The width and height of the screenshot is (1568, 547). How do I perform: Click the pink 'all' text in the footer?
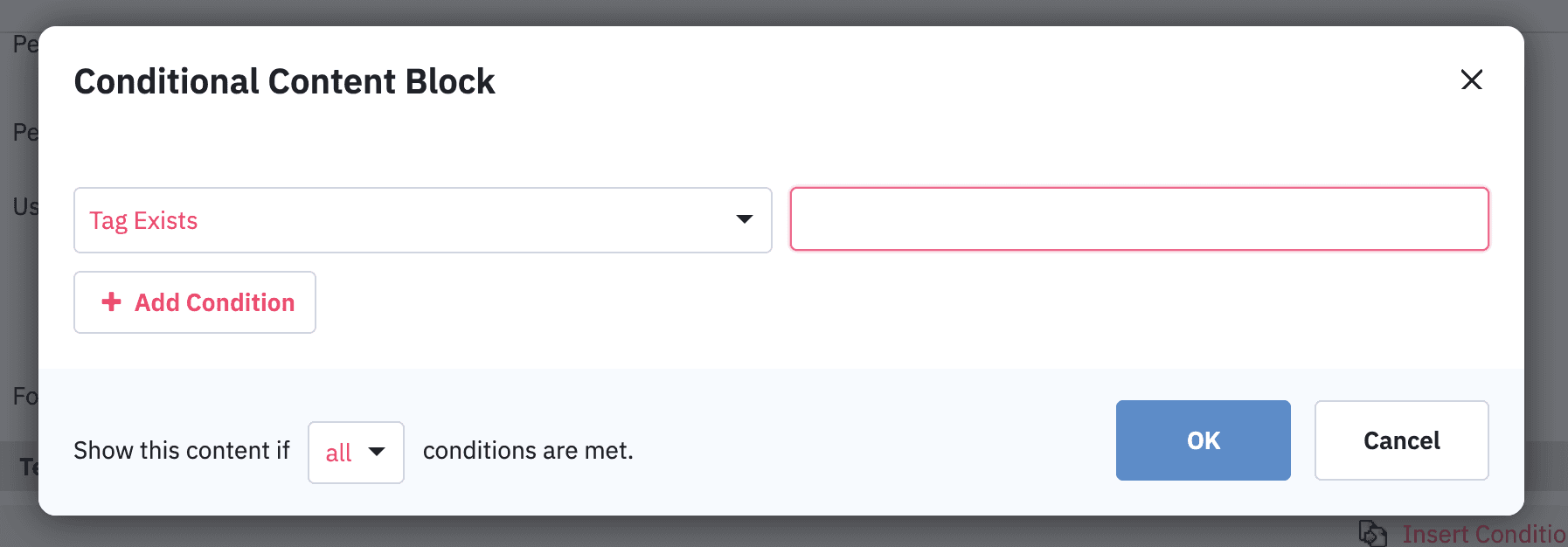pos(338,453)
